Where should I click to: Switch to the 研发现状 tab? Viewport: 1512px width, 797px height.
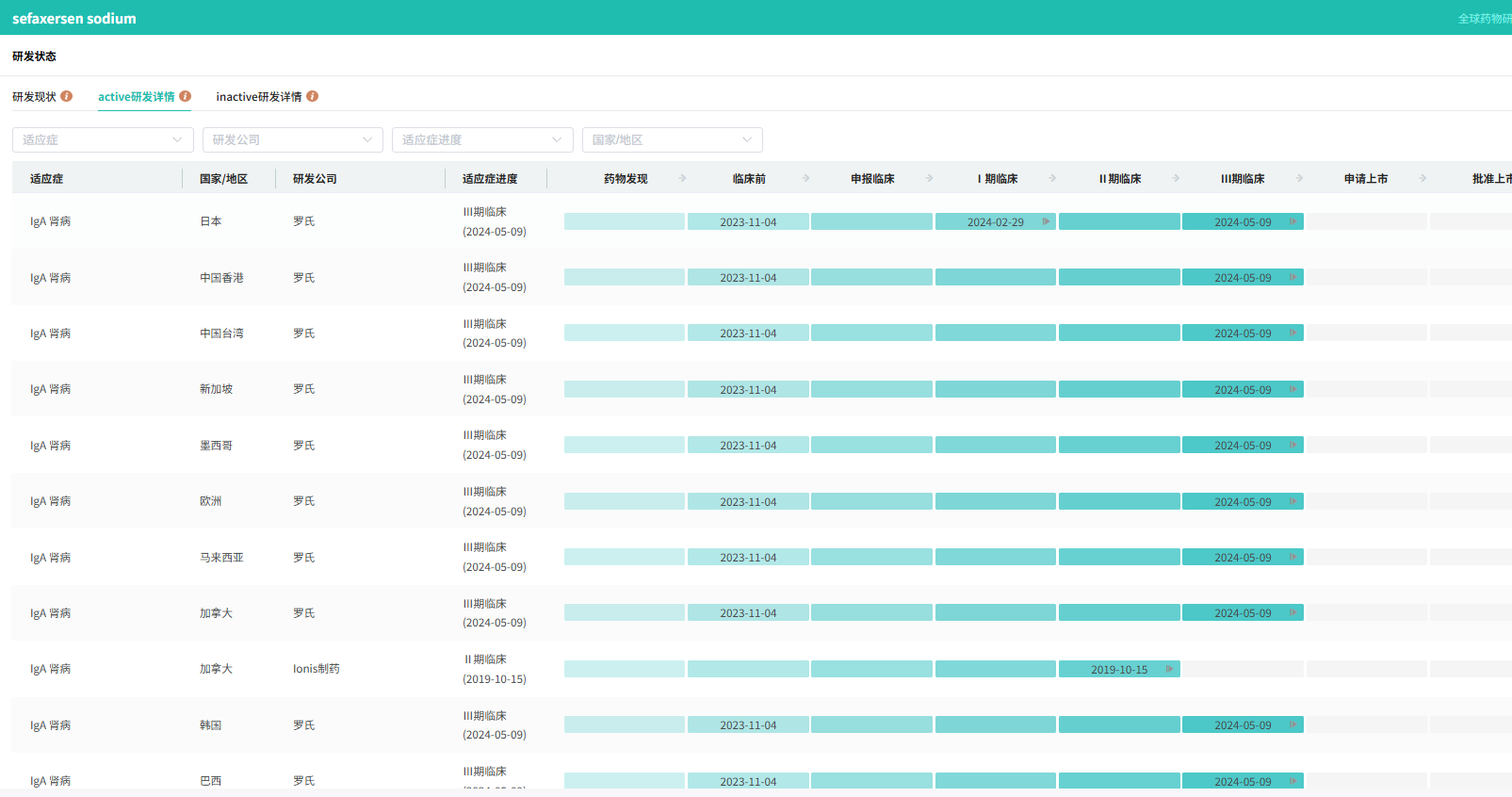click(34, 97)
